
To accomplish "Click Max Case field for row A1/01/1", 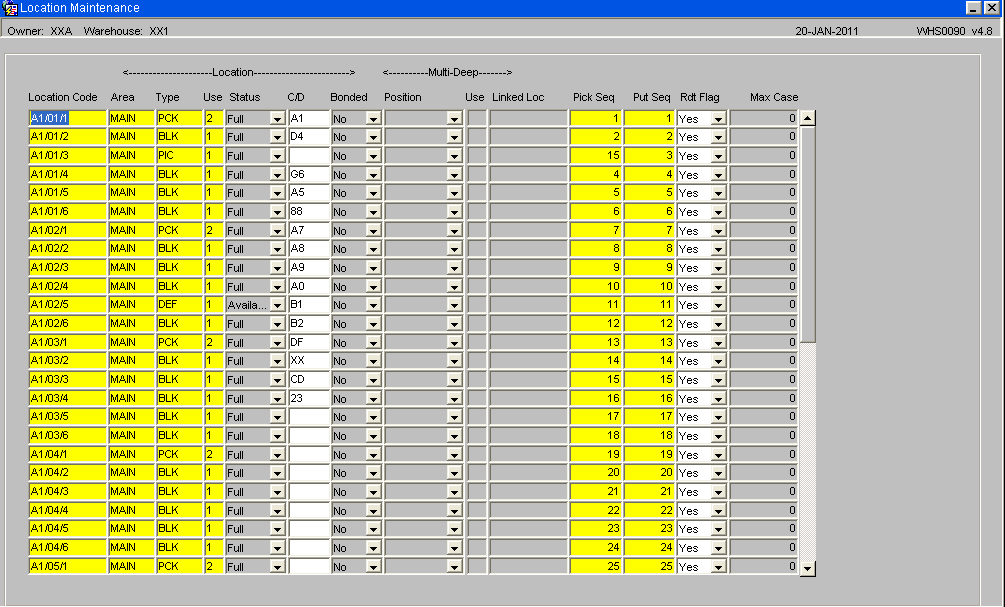I will click(763, 118).
